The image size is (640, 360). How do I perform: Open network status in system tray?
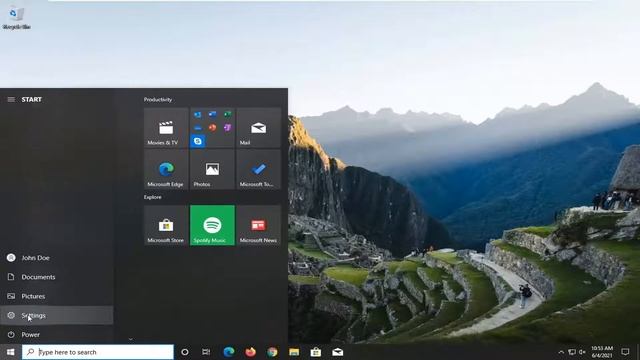point(572,352)
